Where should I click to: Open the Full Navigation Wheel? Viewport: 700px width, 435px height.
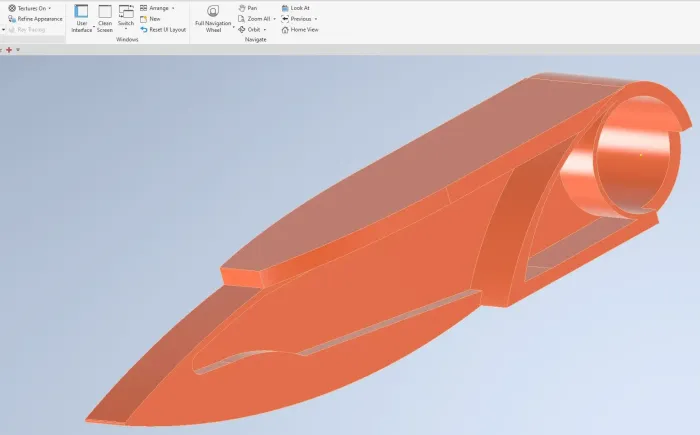coord(212,20)
